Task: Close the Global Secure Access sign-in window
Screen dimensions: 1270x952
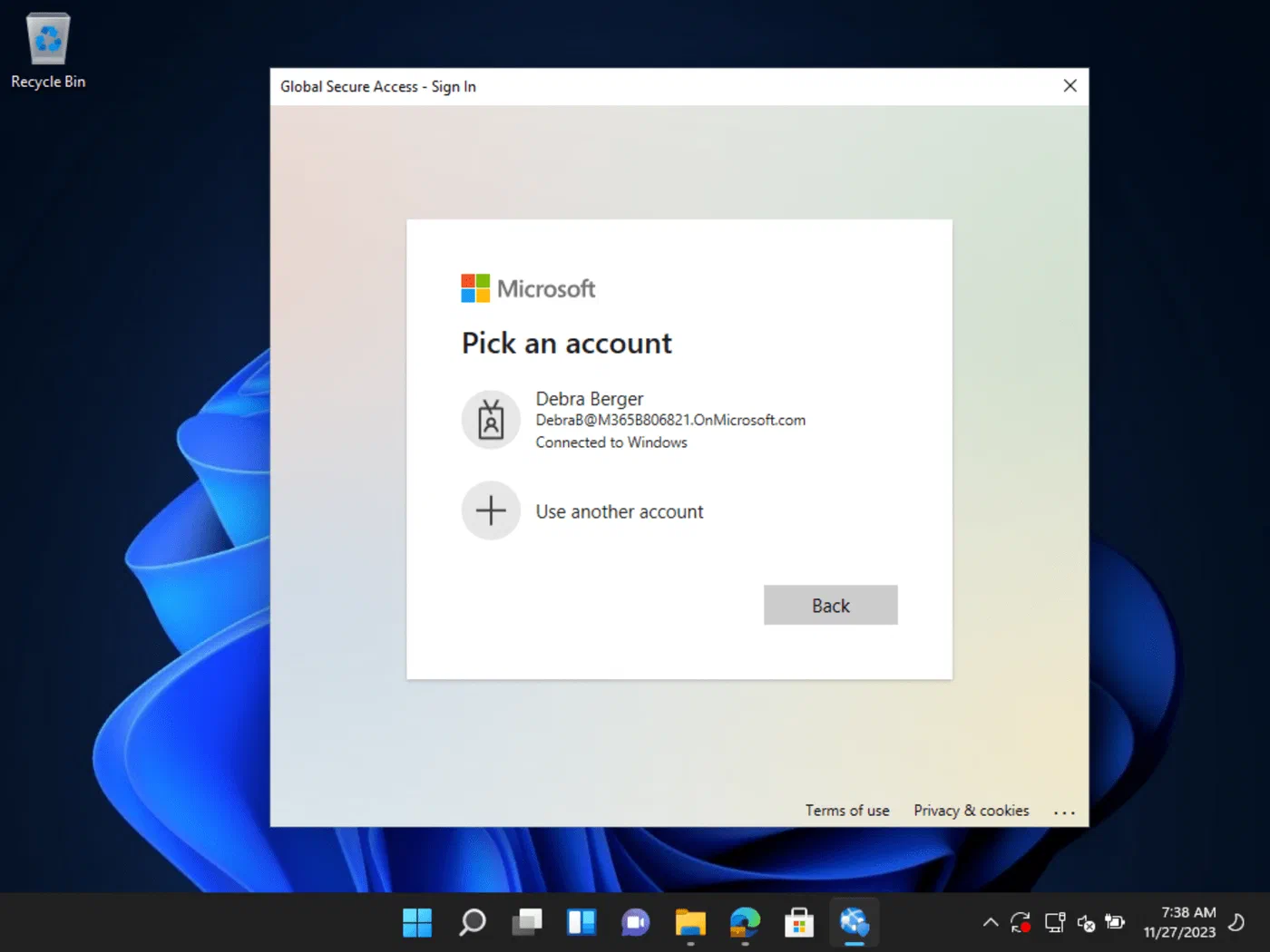Action: (1070, 86)
